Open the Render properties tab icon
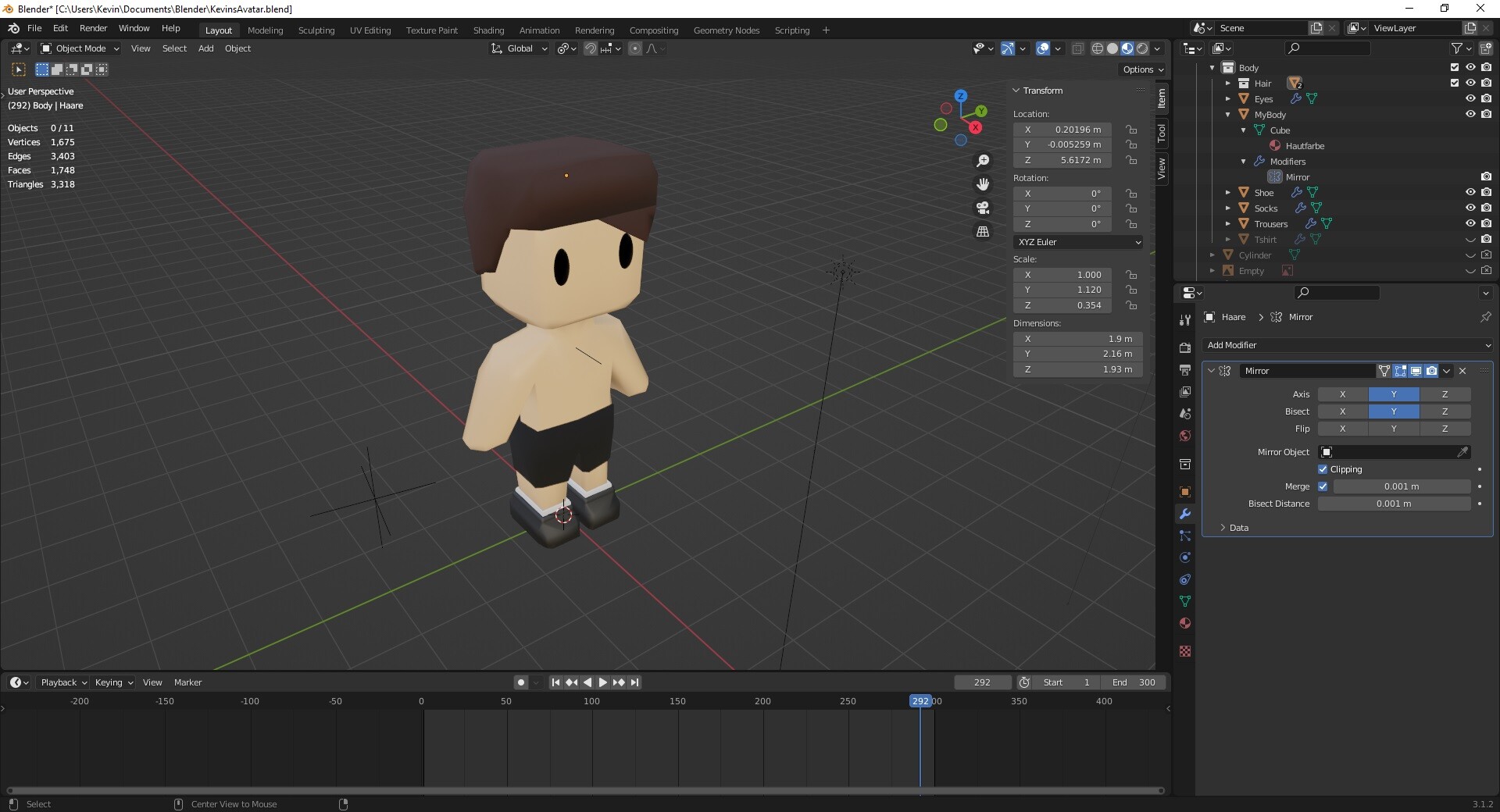The height and width of the screenshot is (812, 1500). [x=1185, y=347]
